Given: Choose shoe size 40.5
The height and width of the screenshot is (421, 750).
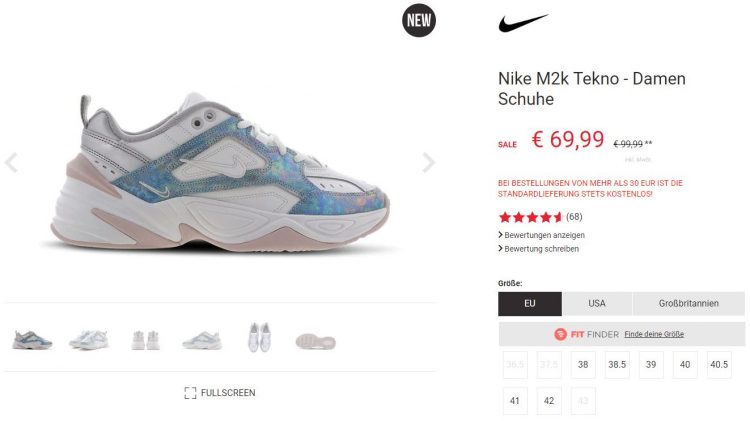Looking at the screenshot, I should (x=719, y=365).
